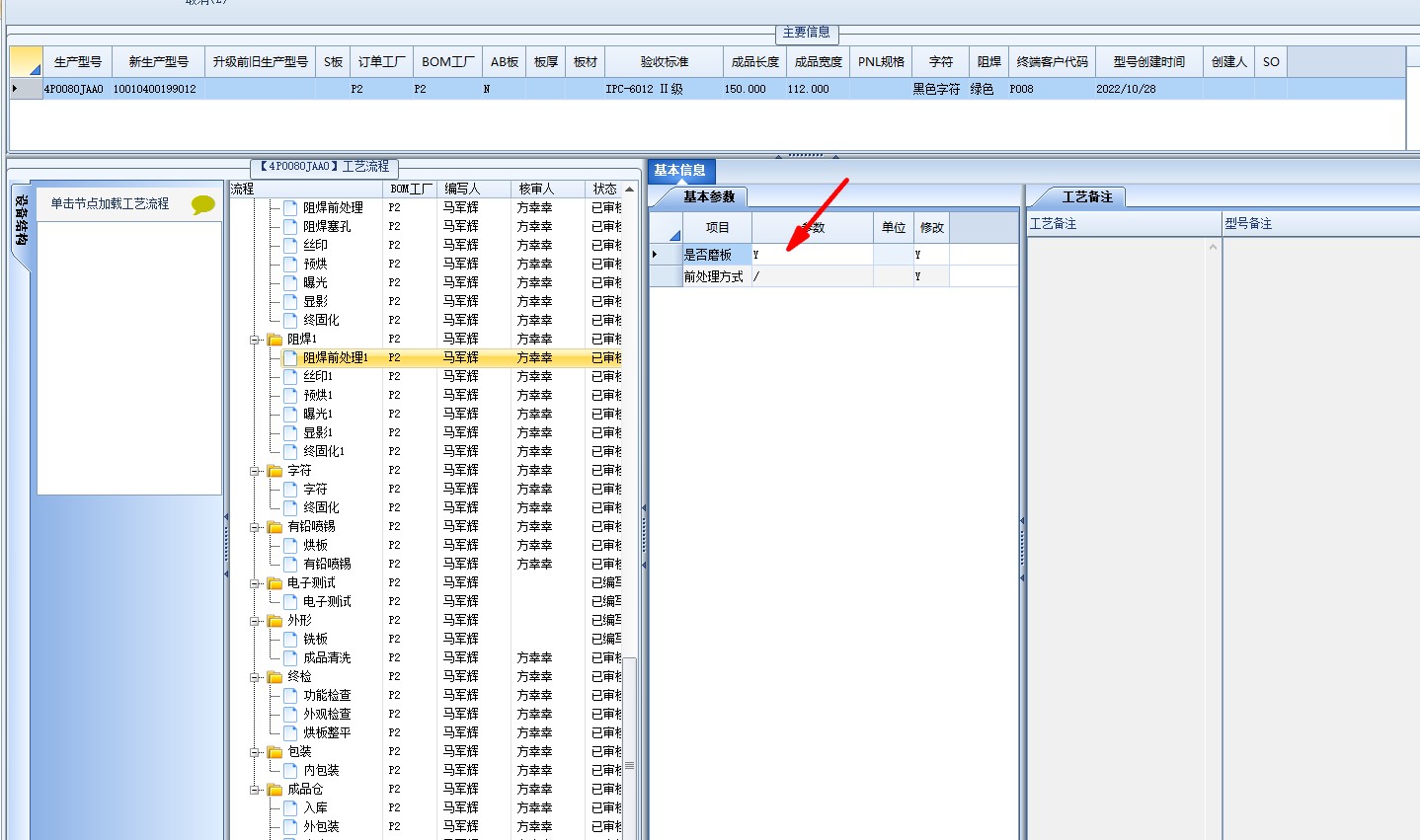Click the 主要信息 header tab

click(x=807, y=33)
